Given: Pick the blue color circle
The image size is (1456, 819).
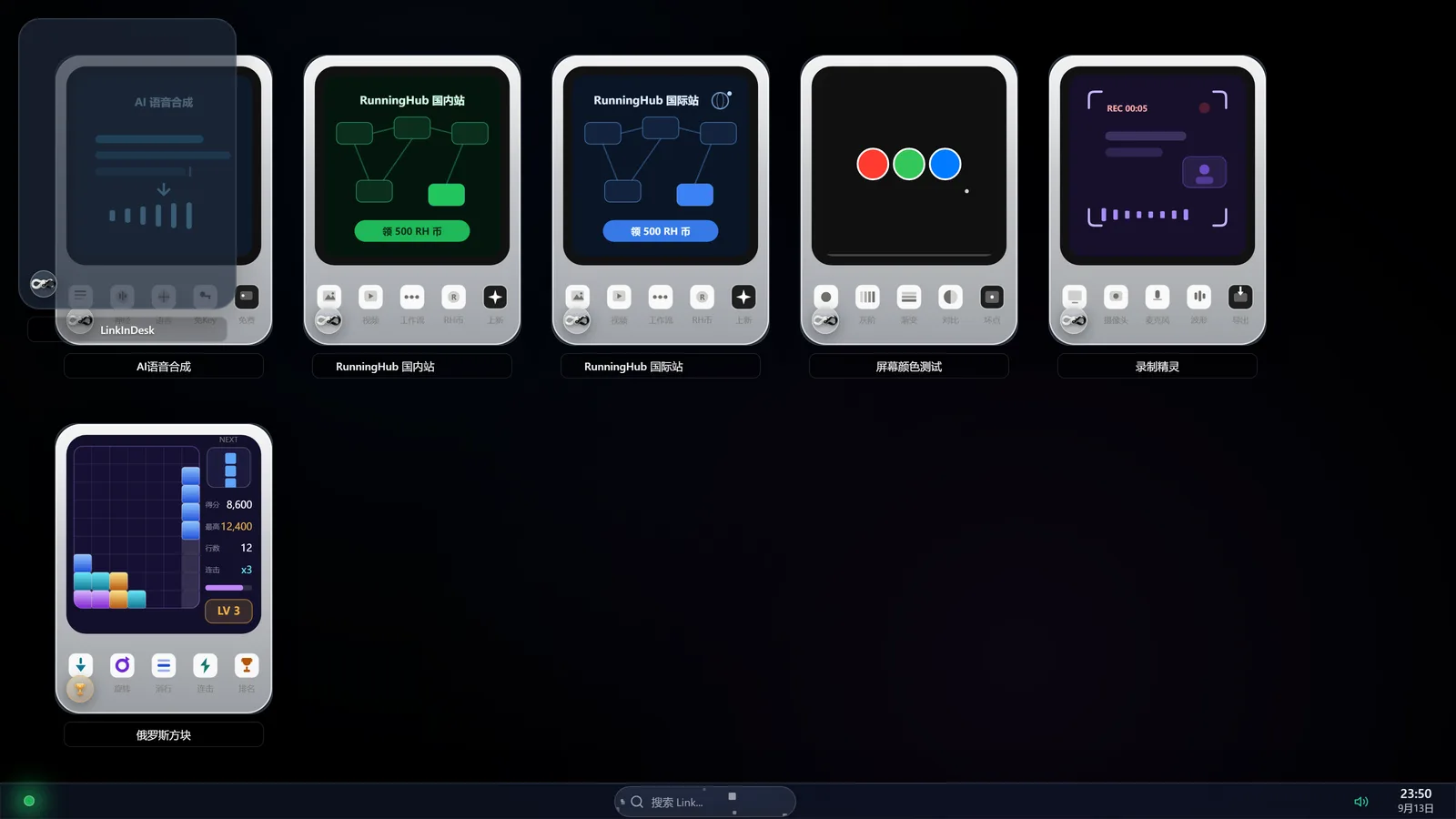Looking at the screenshot, I should pos(945,164).
